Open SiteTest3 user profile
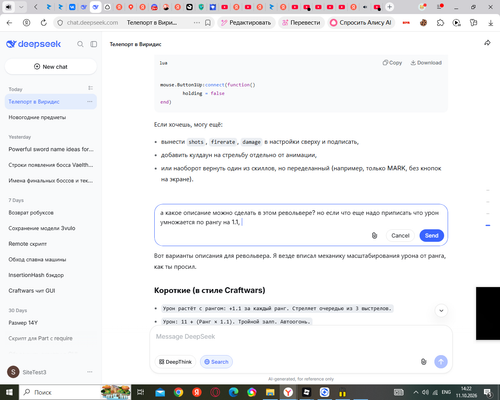The height and width of the screenshot is (400, 500). coord(27,372)
